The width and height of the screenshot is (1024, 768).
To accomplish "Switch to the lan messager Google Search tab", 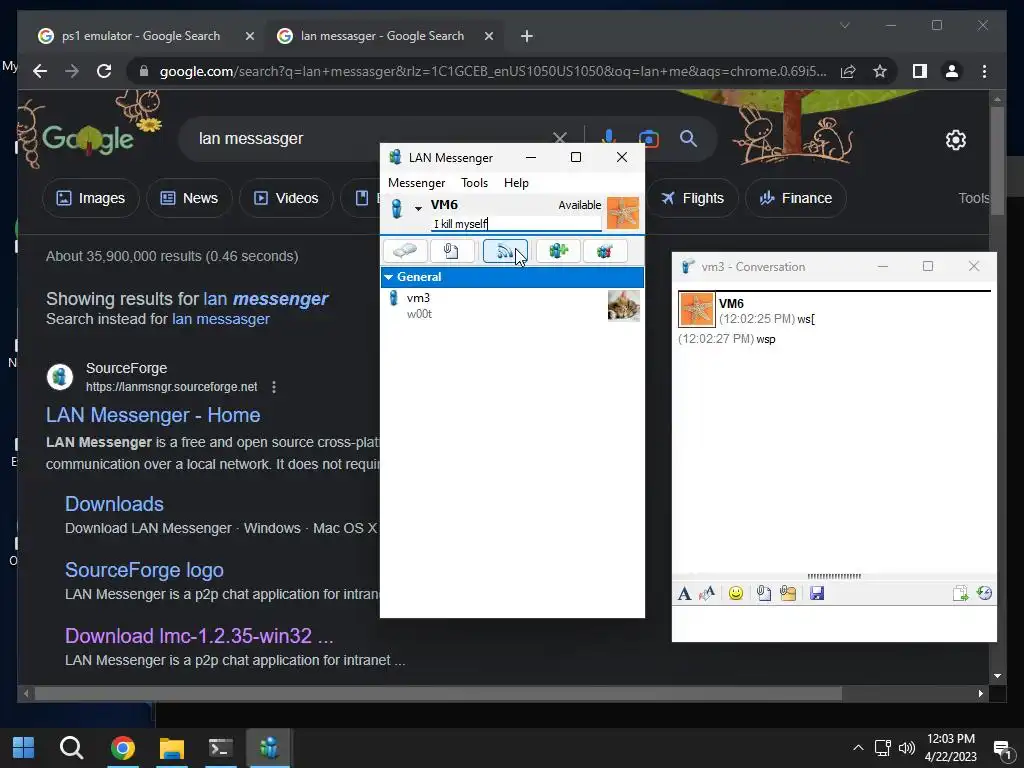I will (x=382, y=36).
